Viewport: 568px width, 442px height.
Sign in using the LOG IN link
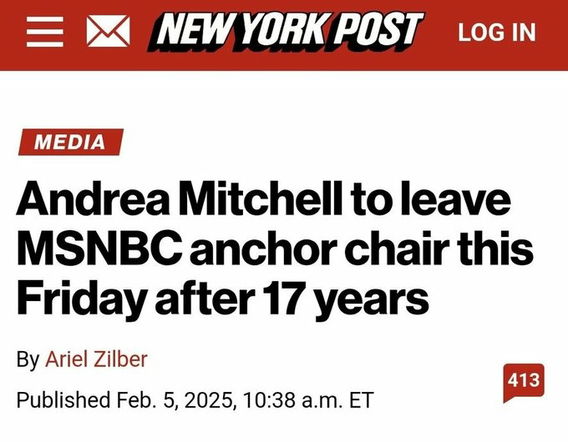(x=497, y=32)
